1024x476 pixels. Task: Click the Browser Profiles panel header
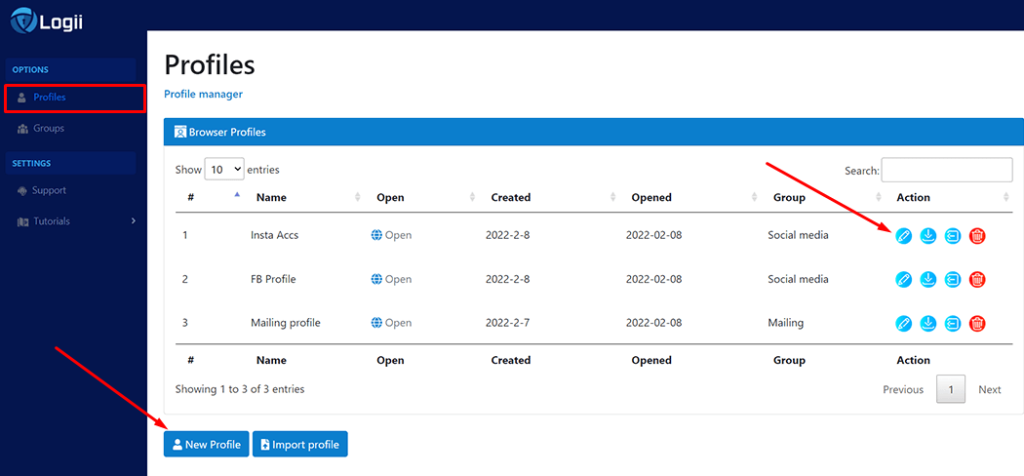point(593,132)
